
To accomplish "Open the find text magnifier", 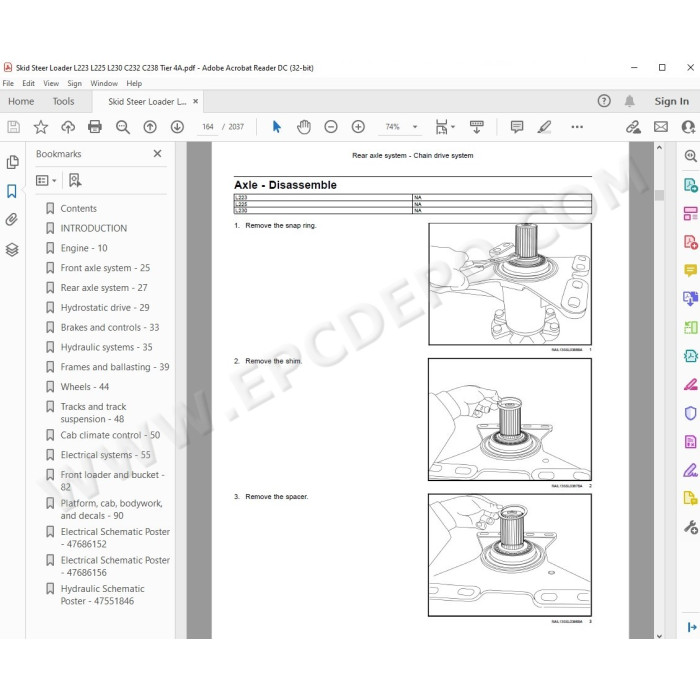I will pyautogui.click(x=123, y=127).
